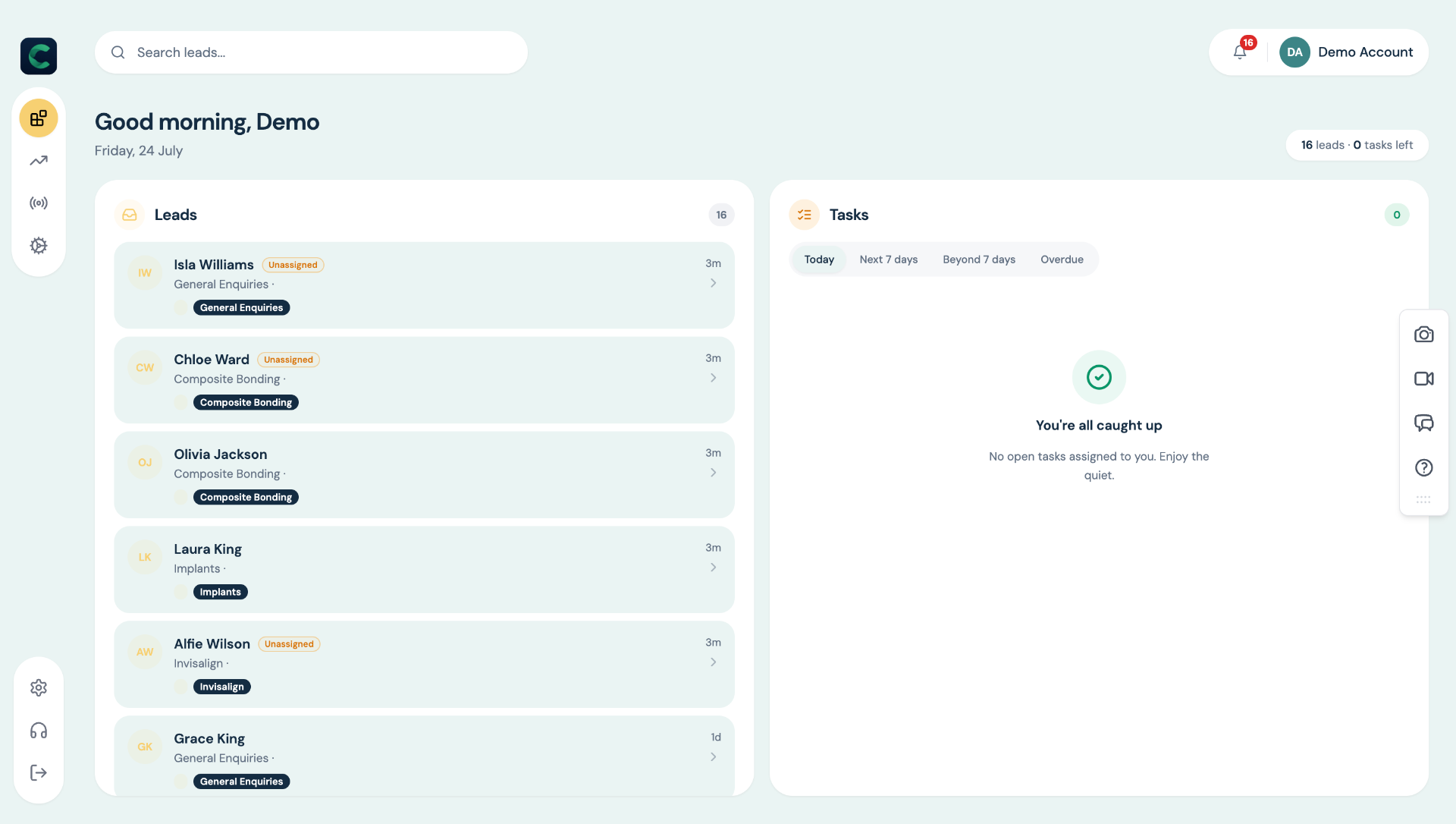Click the AW avatar for Alfie Wilson
The image size is (1456, 824).
(x=145, y=653)
